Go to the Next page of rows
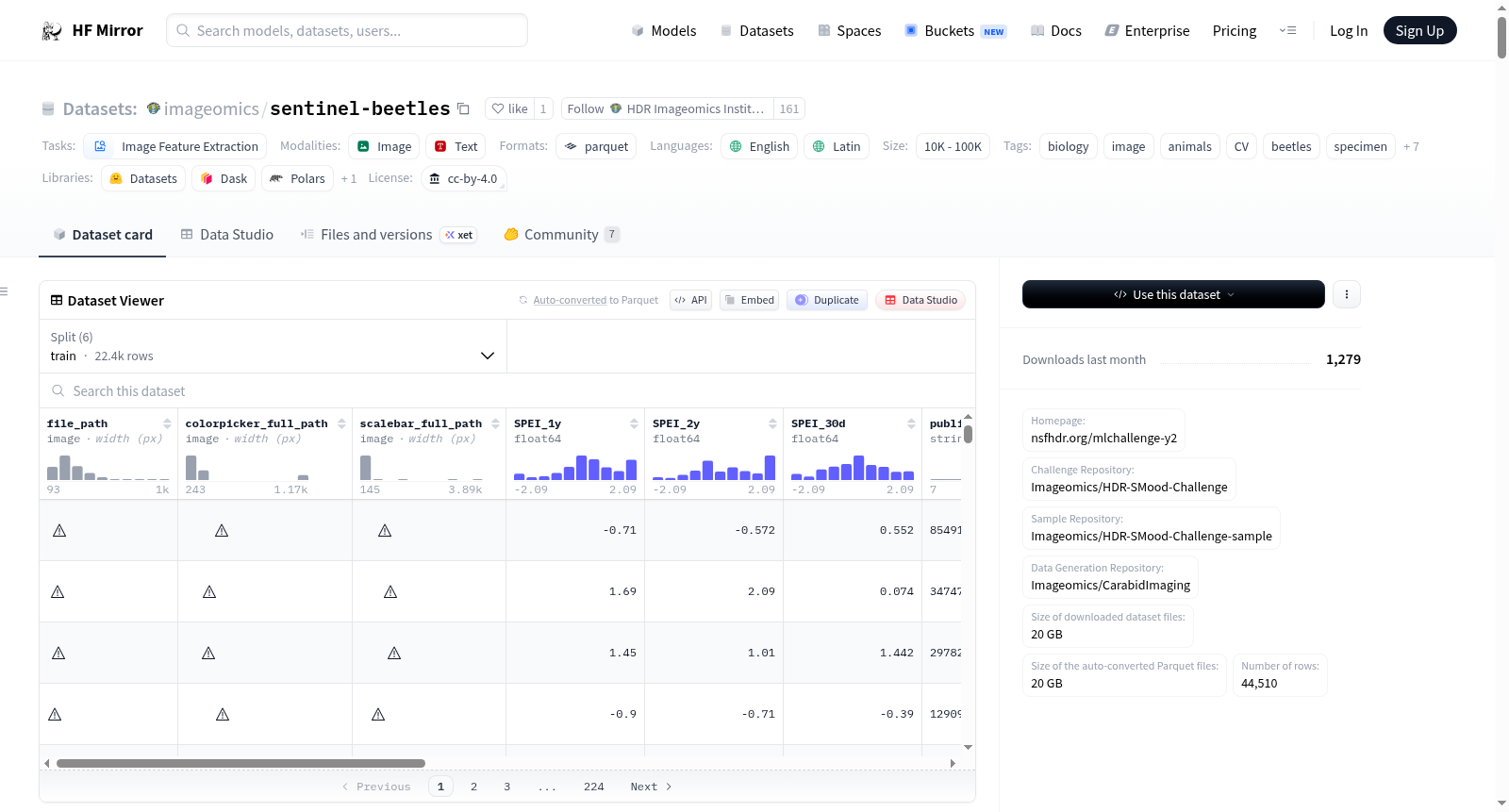The height and width of the screenshot is (812, 1509). click(x=651, y=787)
